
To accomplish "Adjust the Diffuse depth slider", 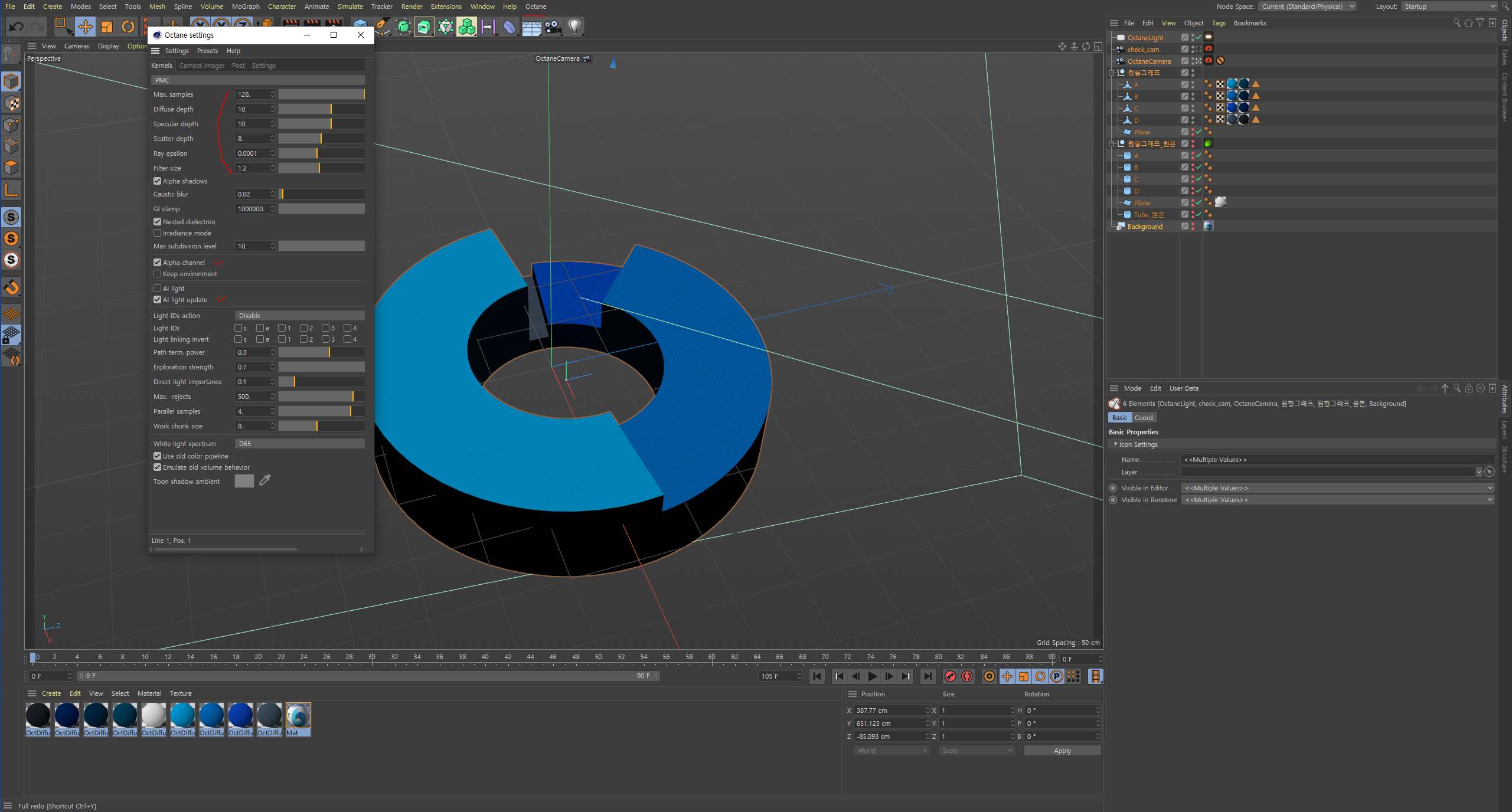I will pos(321,109).
